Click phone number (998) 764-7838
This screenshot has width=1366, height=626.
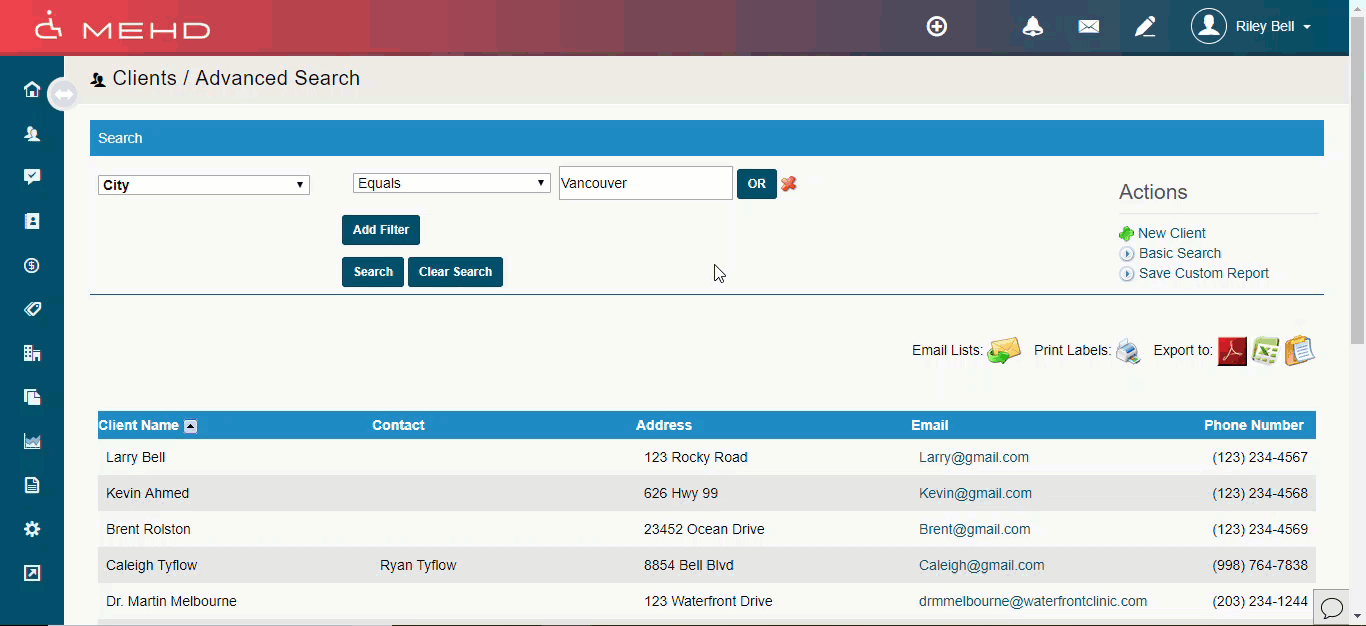1260,565
